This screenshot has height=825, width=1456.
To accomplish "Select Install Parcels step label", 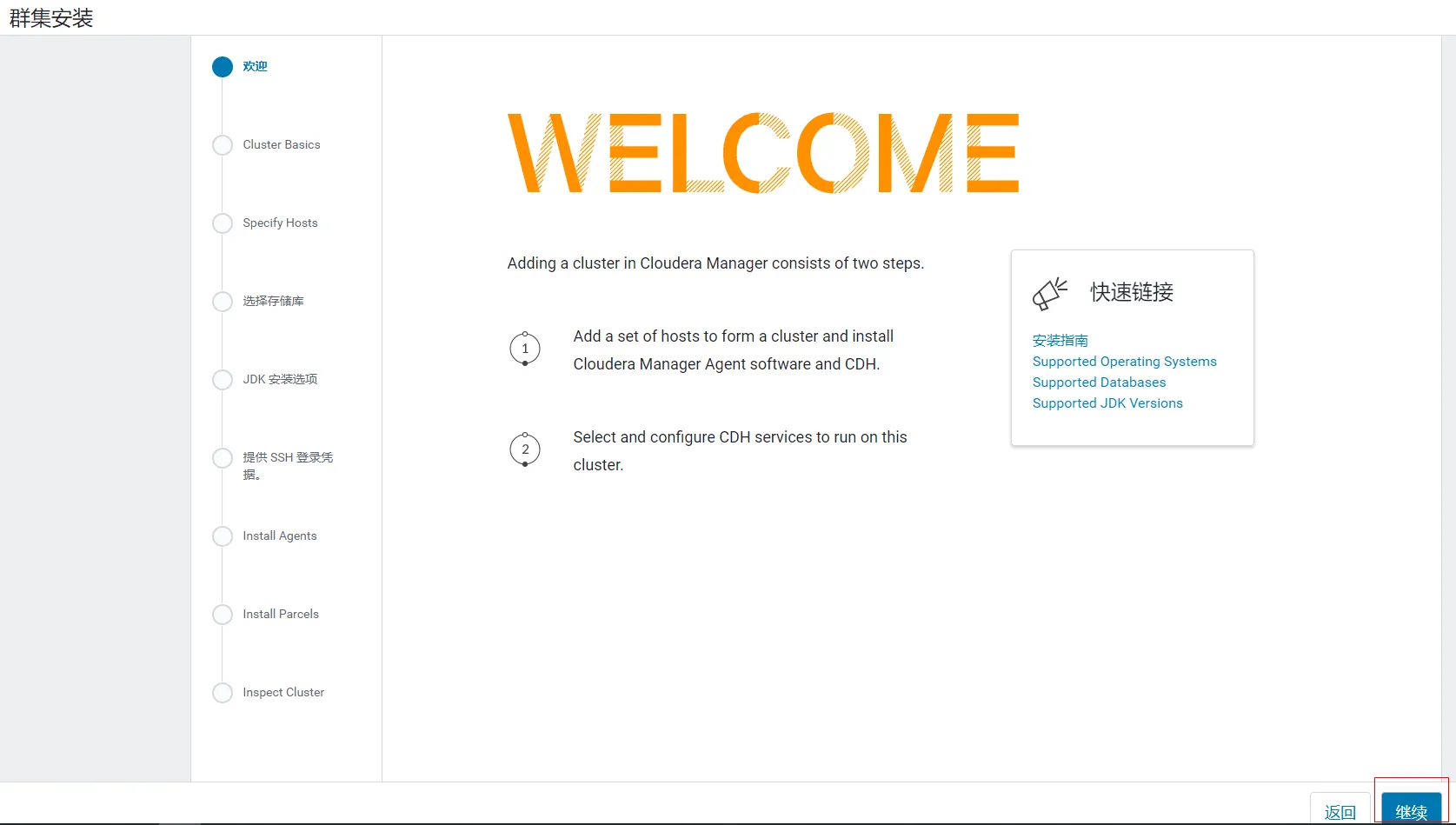I will (x=281, y=615).
